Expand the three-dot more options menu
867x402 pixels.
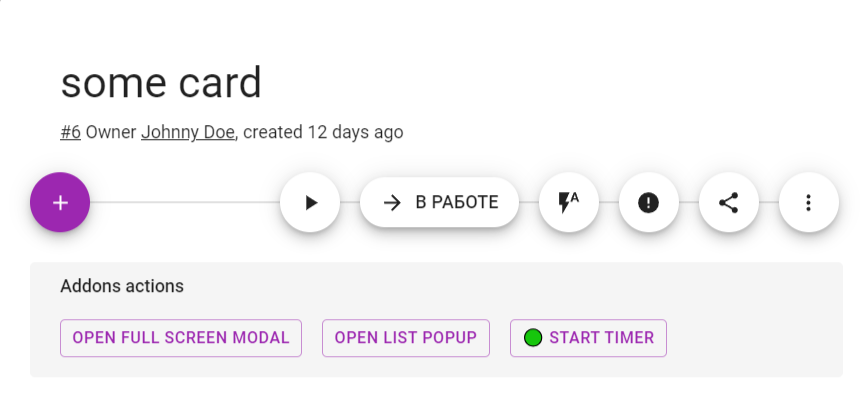coord(809,203)
